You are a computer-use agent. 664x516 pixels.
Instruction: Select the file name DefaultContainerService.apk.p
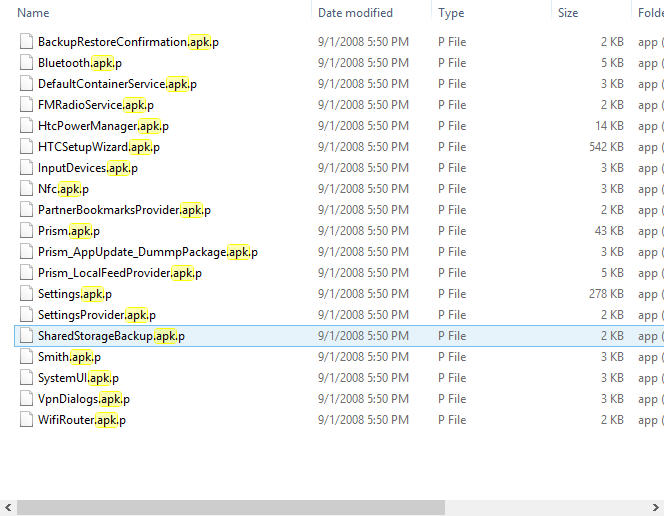(117, 84)
